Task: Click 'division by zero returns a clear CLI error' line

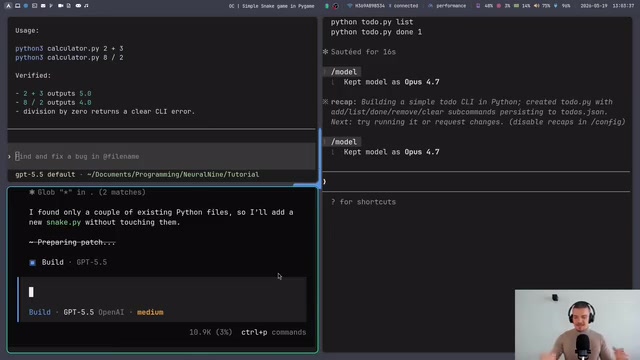Action: (105, 111)
